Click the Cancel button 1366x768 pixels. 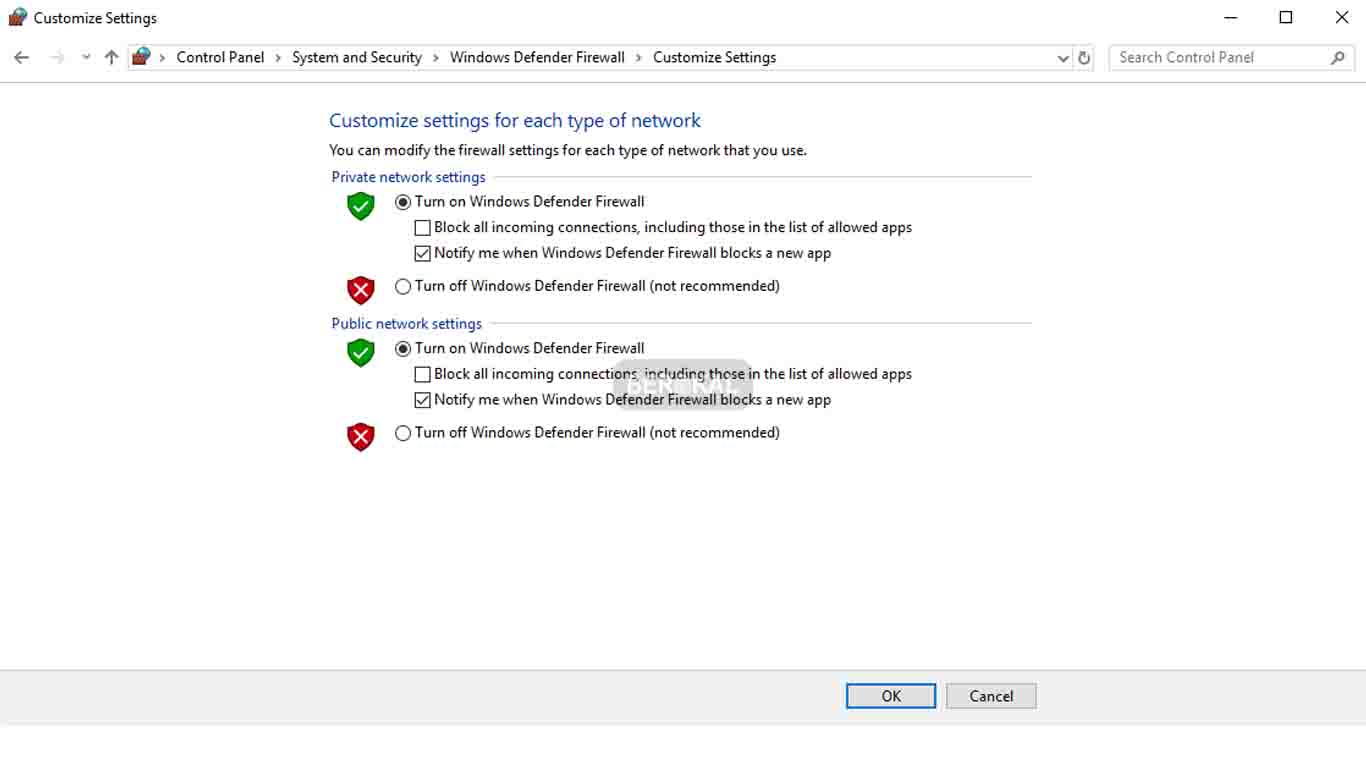pos(991,696)
